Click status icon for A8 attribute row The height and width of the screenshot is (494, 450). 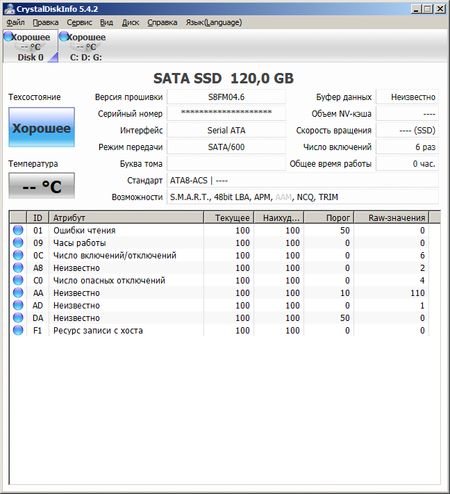pos(18,268)
